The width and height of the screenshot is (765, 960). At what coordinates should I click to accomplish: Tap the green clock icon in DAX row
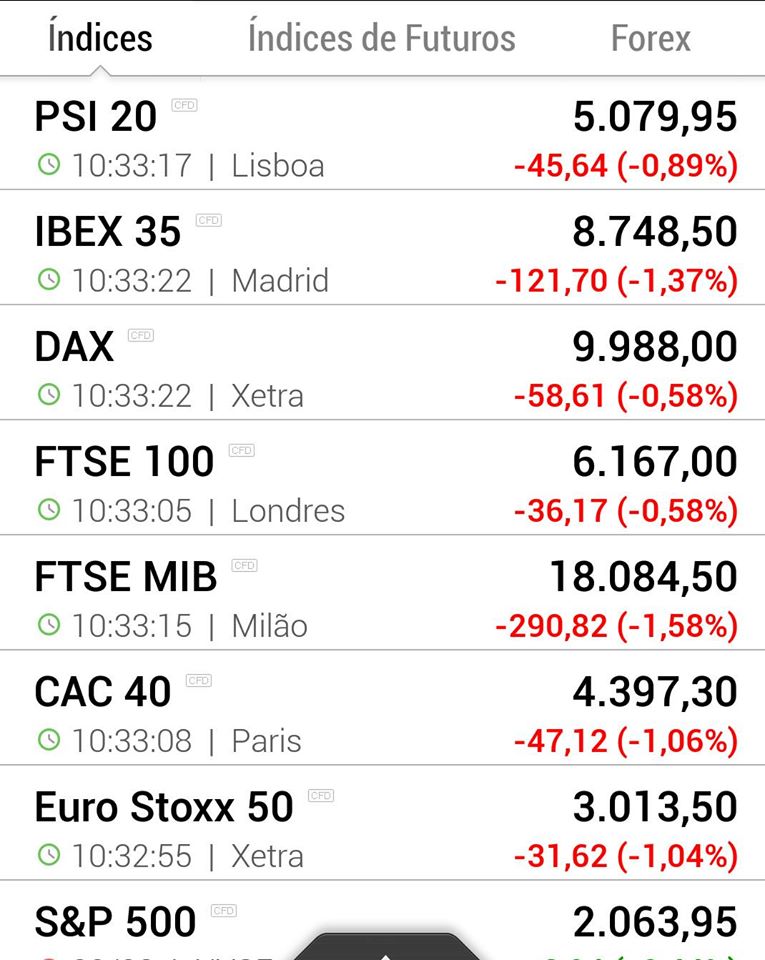(x=49, y=394)
